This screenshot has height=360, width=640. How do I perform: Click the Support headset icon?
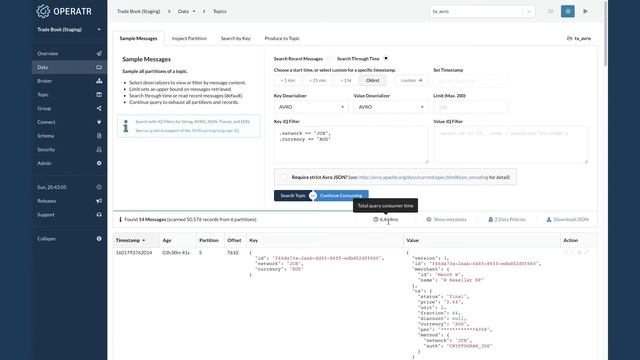click(x=99, y=215)
